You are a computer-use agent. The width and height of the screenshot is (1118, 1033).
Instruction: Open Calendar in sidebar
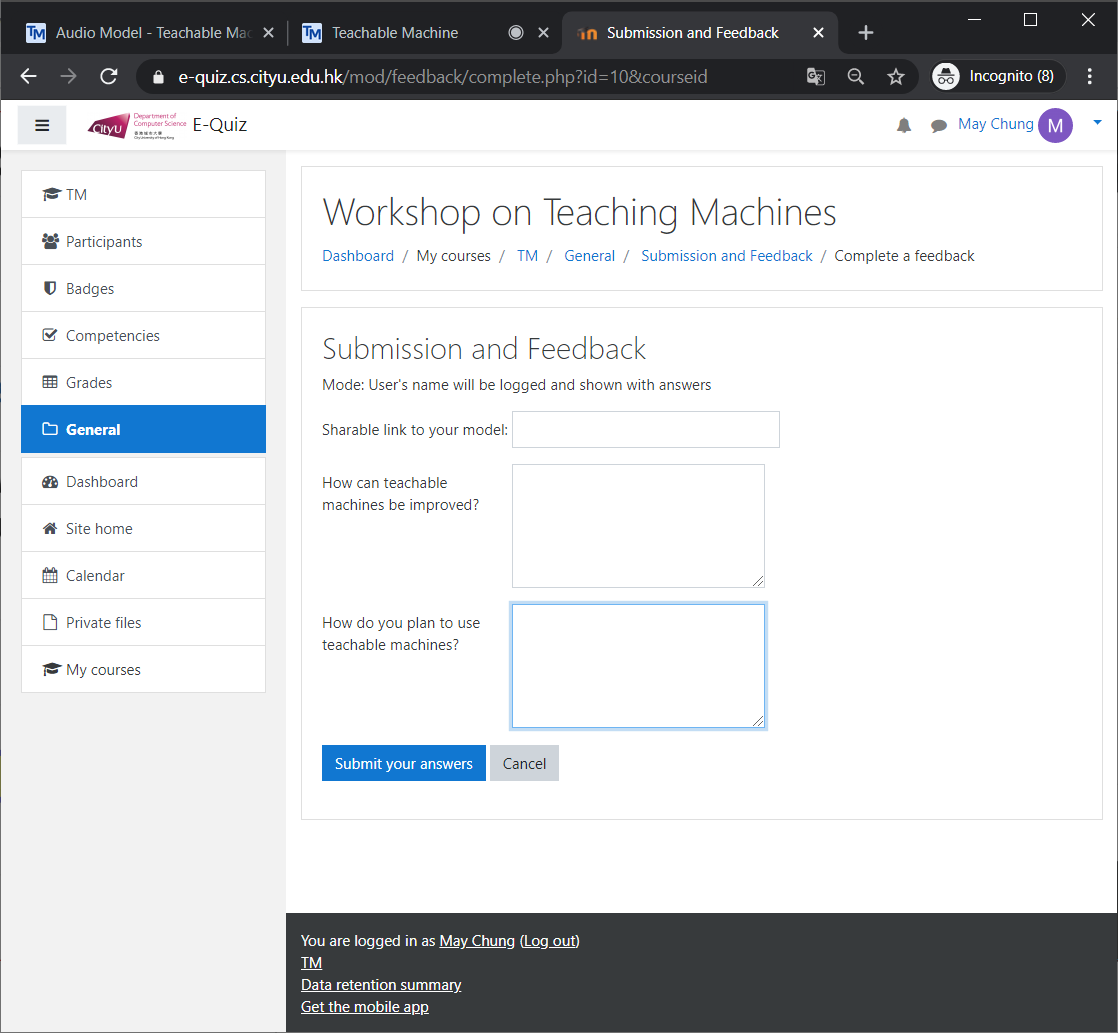[x=143, y=576]
